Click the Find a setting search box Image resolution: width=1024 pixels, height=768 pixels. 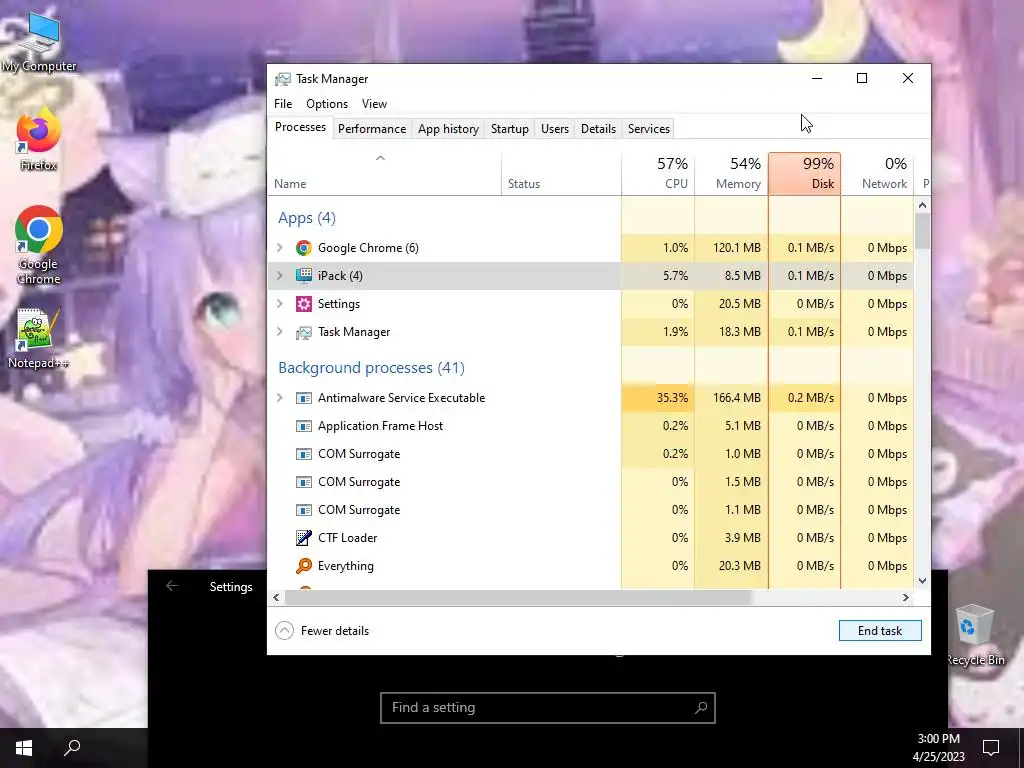tap(548, 708)
